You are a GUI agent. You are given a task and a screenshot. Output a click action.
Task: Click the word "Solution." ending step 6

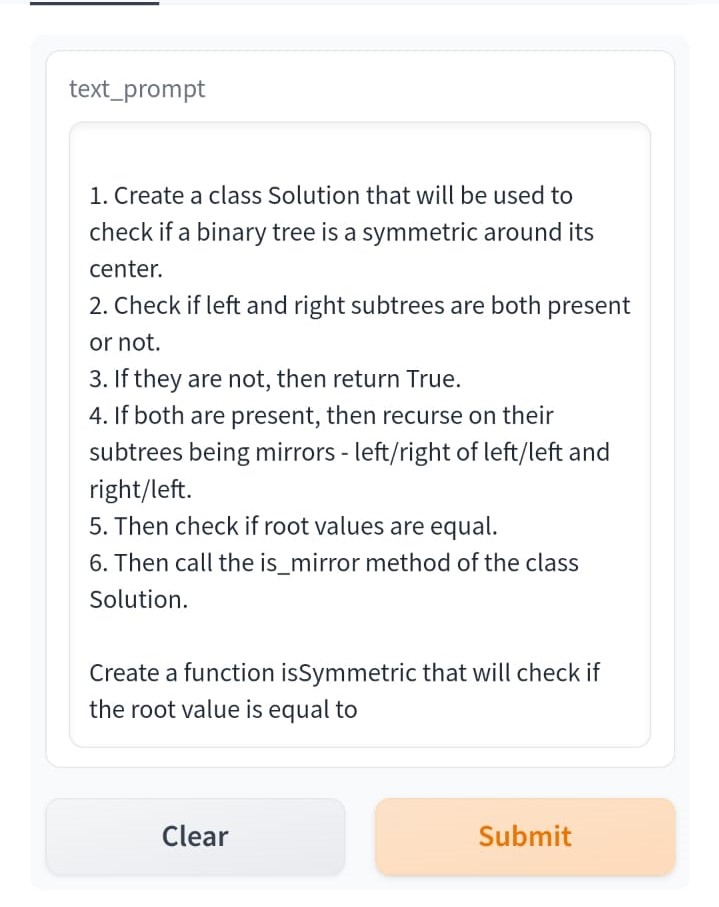click(x=139, y=600)
